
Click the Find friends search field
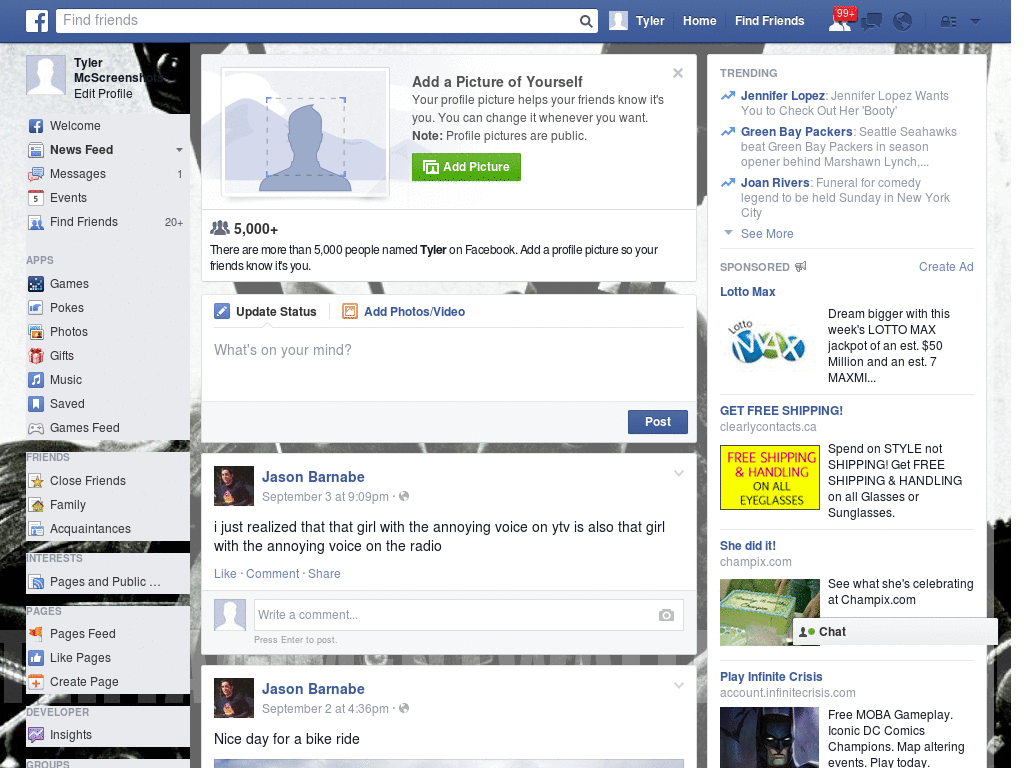(317, 20)
